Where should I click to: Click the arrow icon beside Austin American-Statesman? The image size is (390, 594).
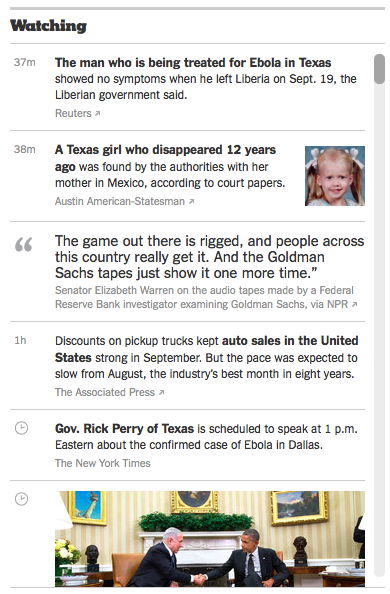coord(191,202)
